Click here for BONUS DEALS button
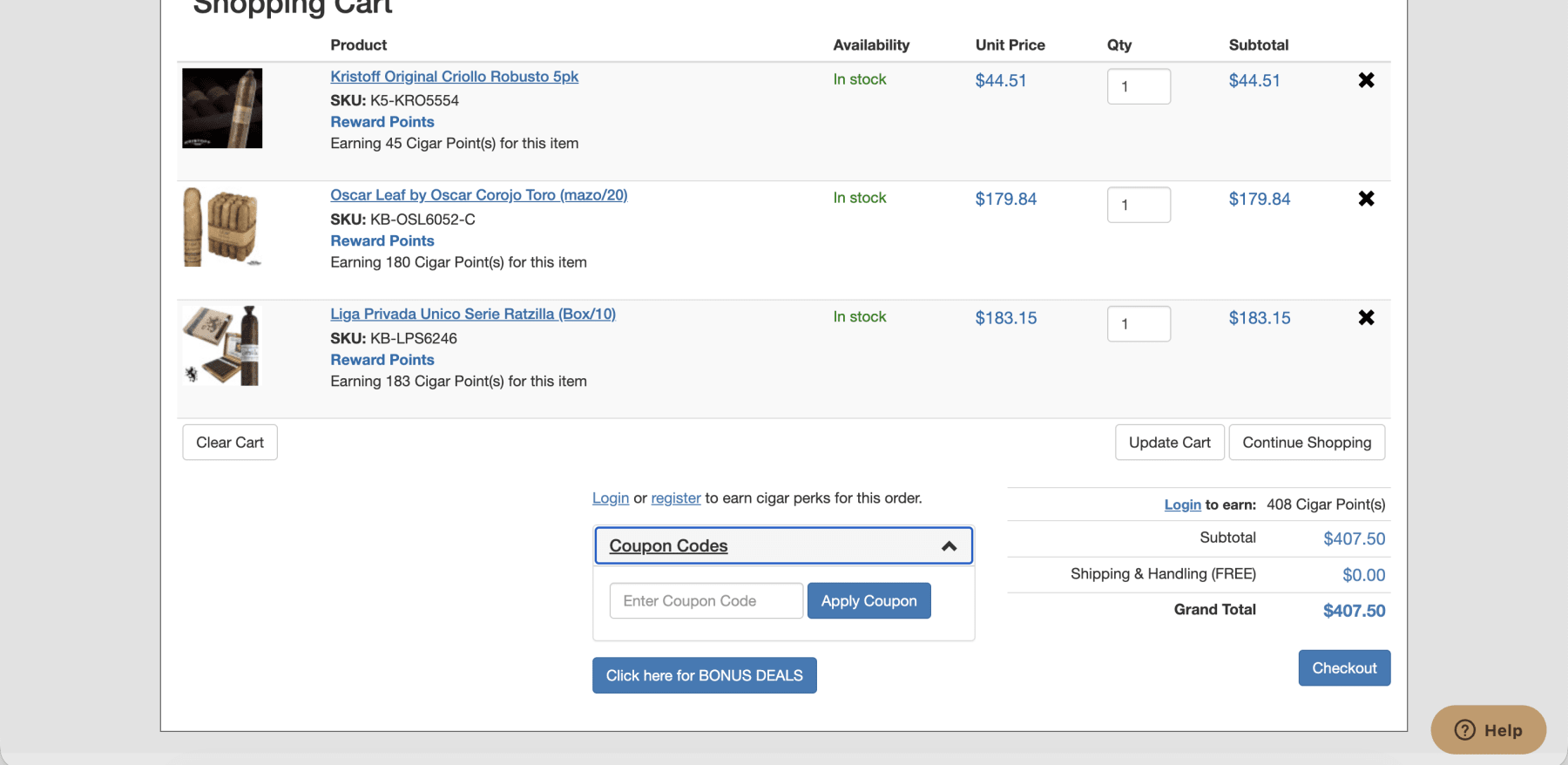Viewport: 1568px width, 765px height. [705, 675]
